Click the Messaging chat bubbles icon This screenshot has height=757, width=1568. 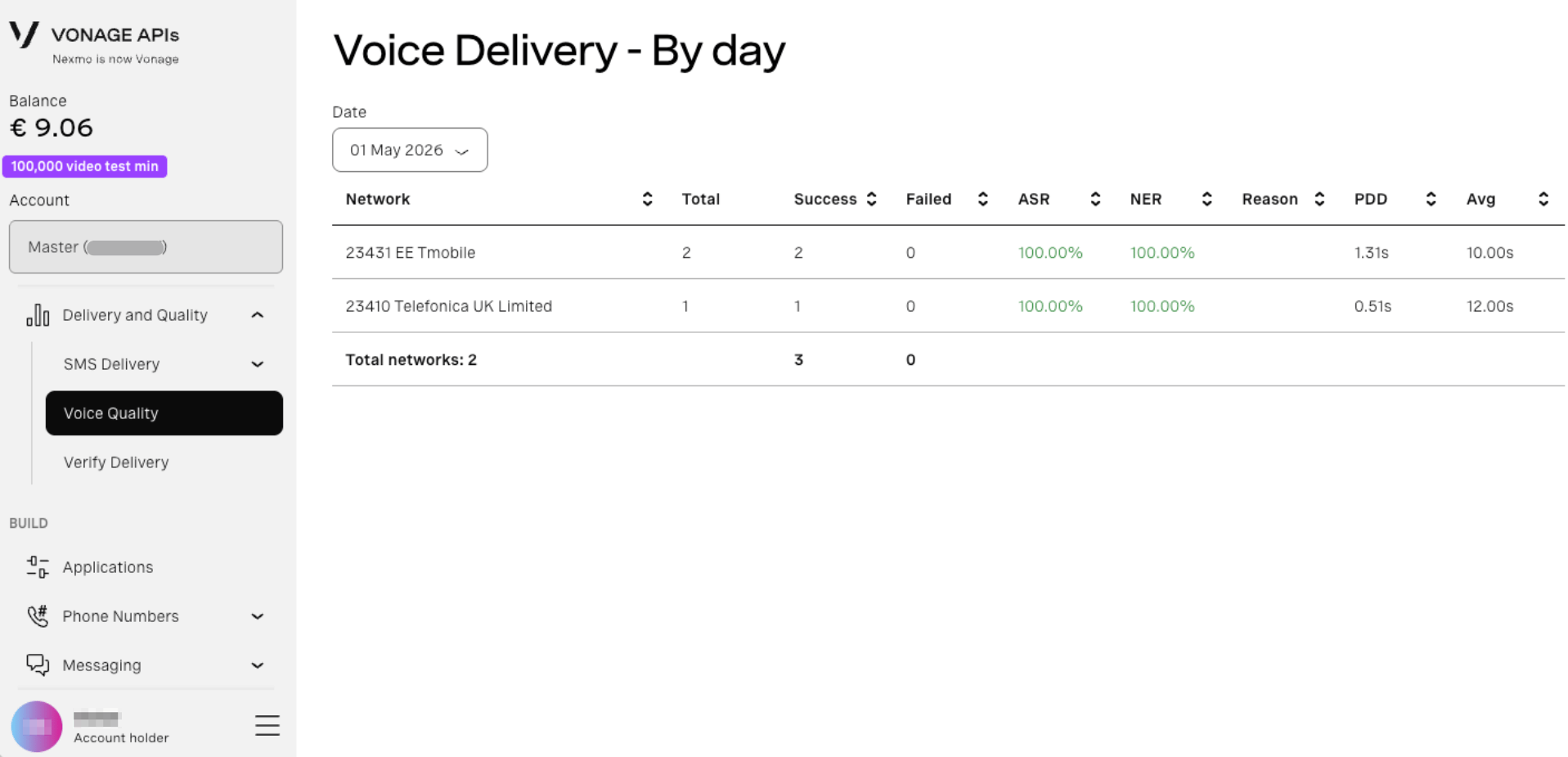coord(38,665)
